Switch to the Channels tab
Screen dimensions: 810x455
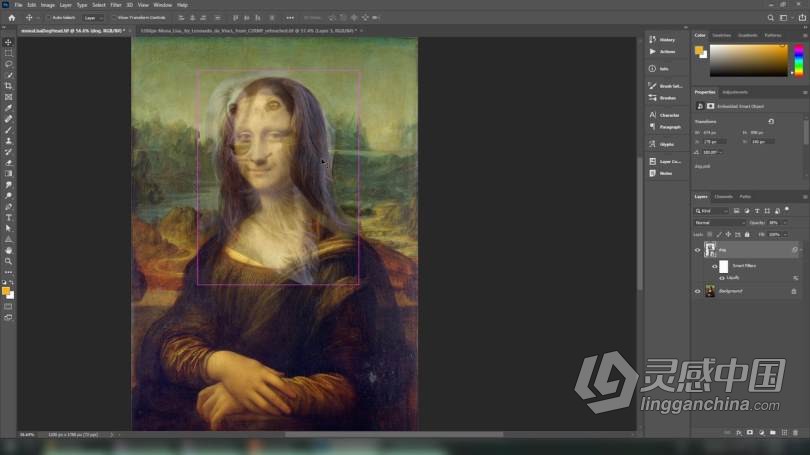pos(723,197)
